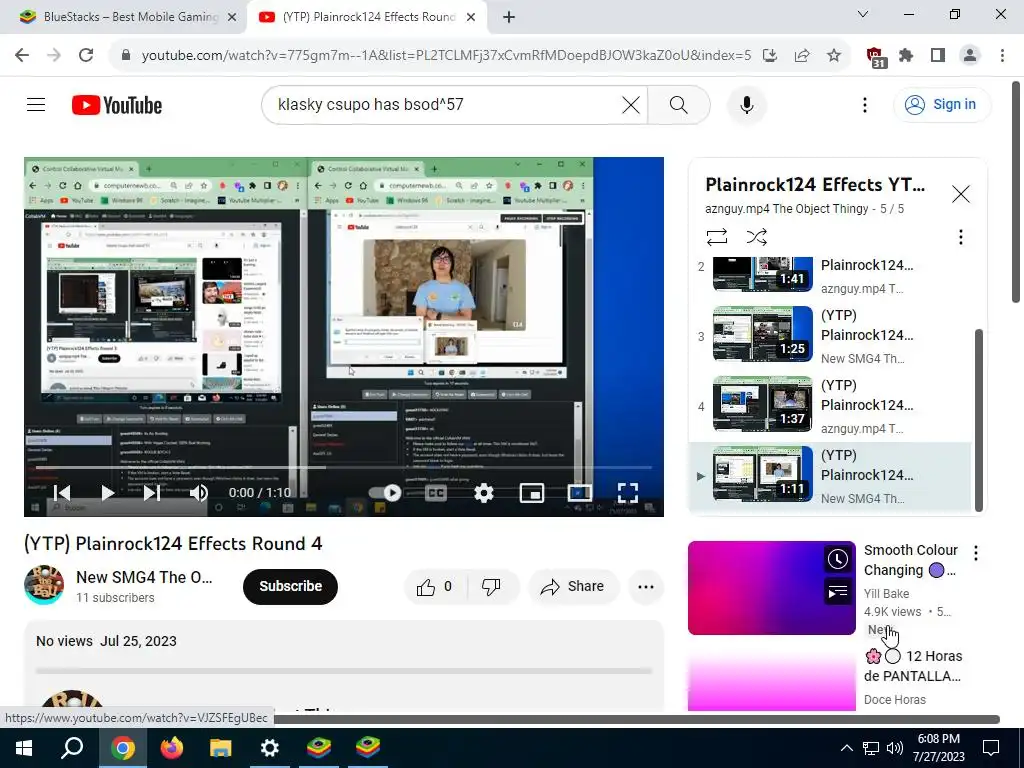Reload the page
Screen dimensions: 1024x768
(x=86, y=56)
